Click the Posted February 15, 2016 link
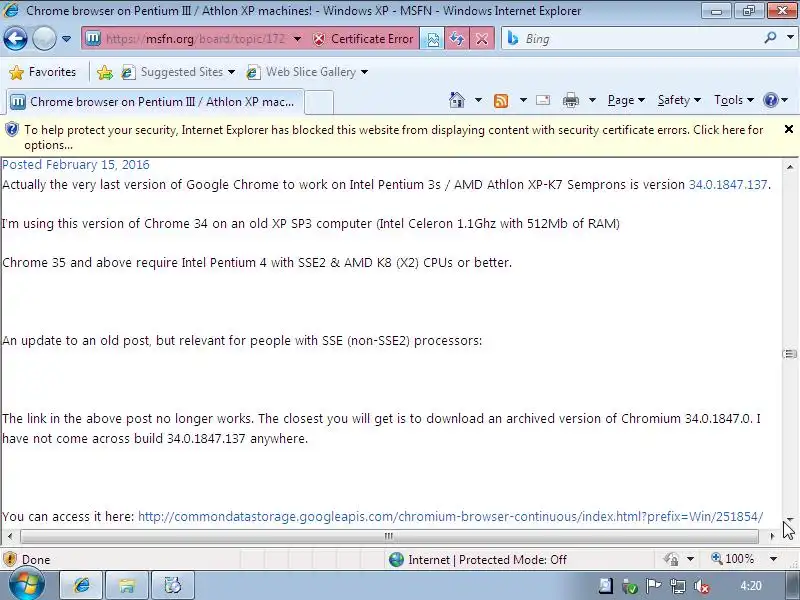The width and height of the screenshot is (800, 600). (76, 165)
